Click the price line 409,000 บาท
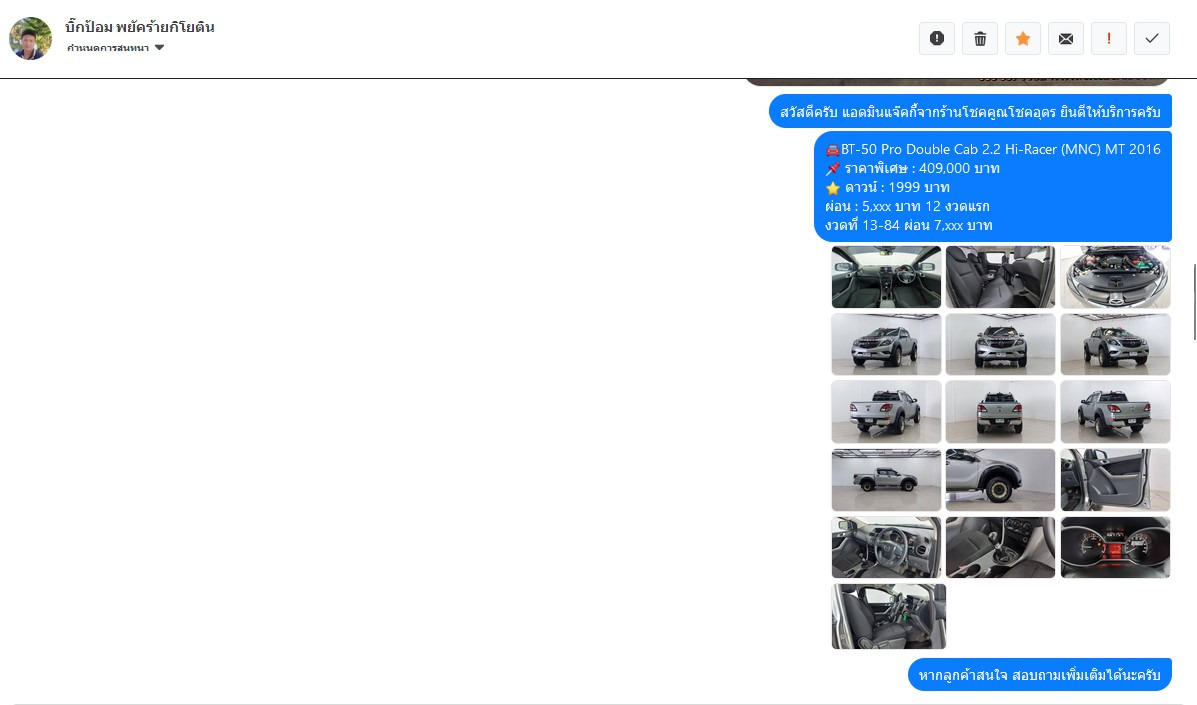Screen dimensions: 1197x705 coord(912,169)
